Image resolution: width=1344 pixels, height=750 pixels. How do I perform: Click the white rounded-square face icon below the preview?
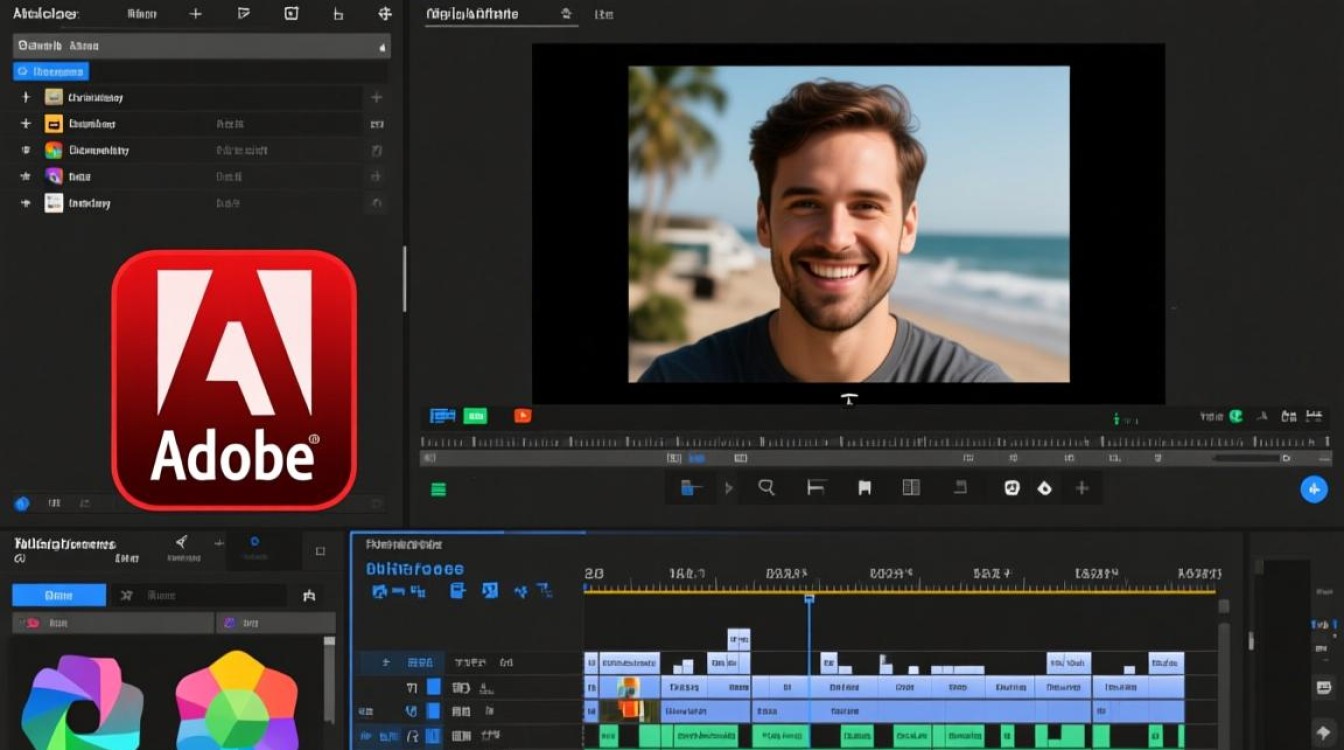pos(1011,488)
